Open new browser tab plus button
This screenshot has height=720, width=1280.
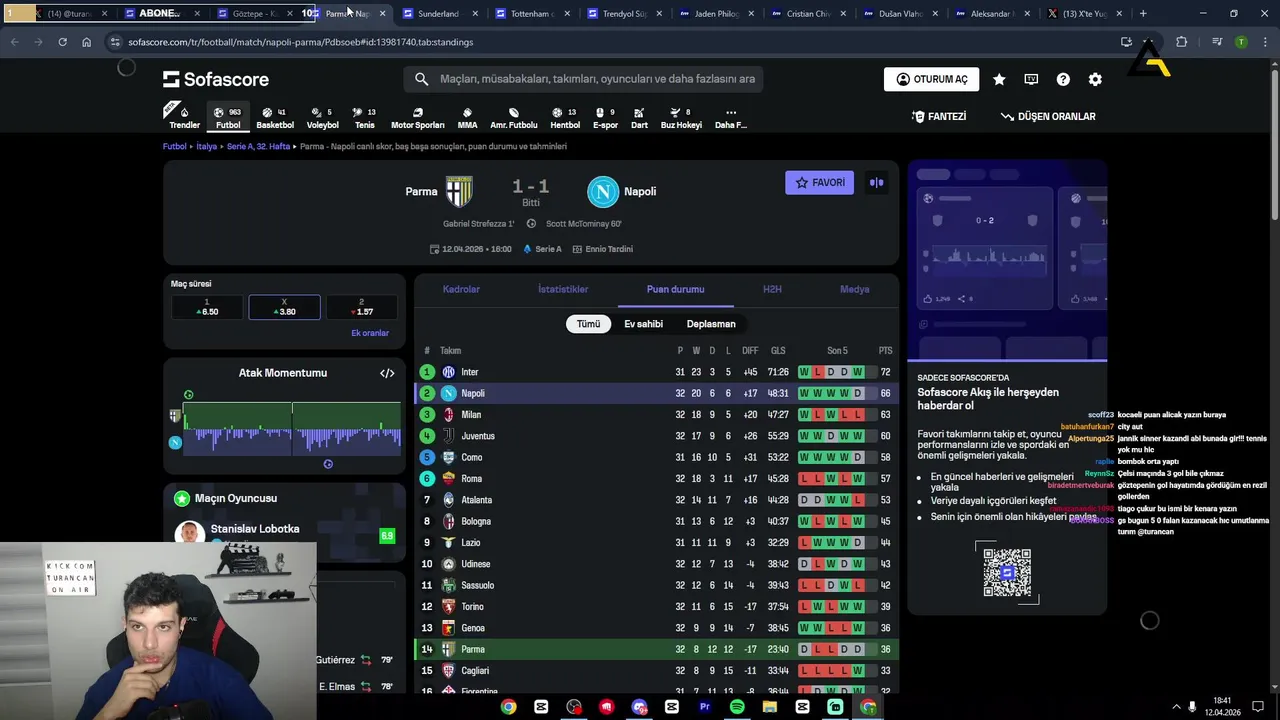pyautogui.click(x=1143, y=14)
